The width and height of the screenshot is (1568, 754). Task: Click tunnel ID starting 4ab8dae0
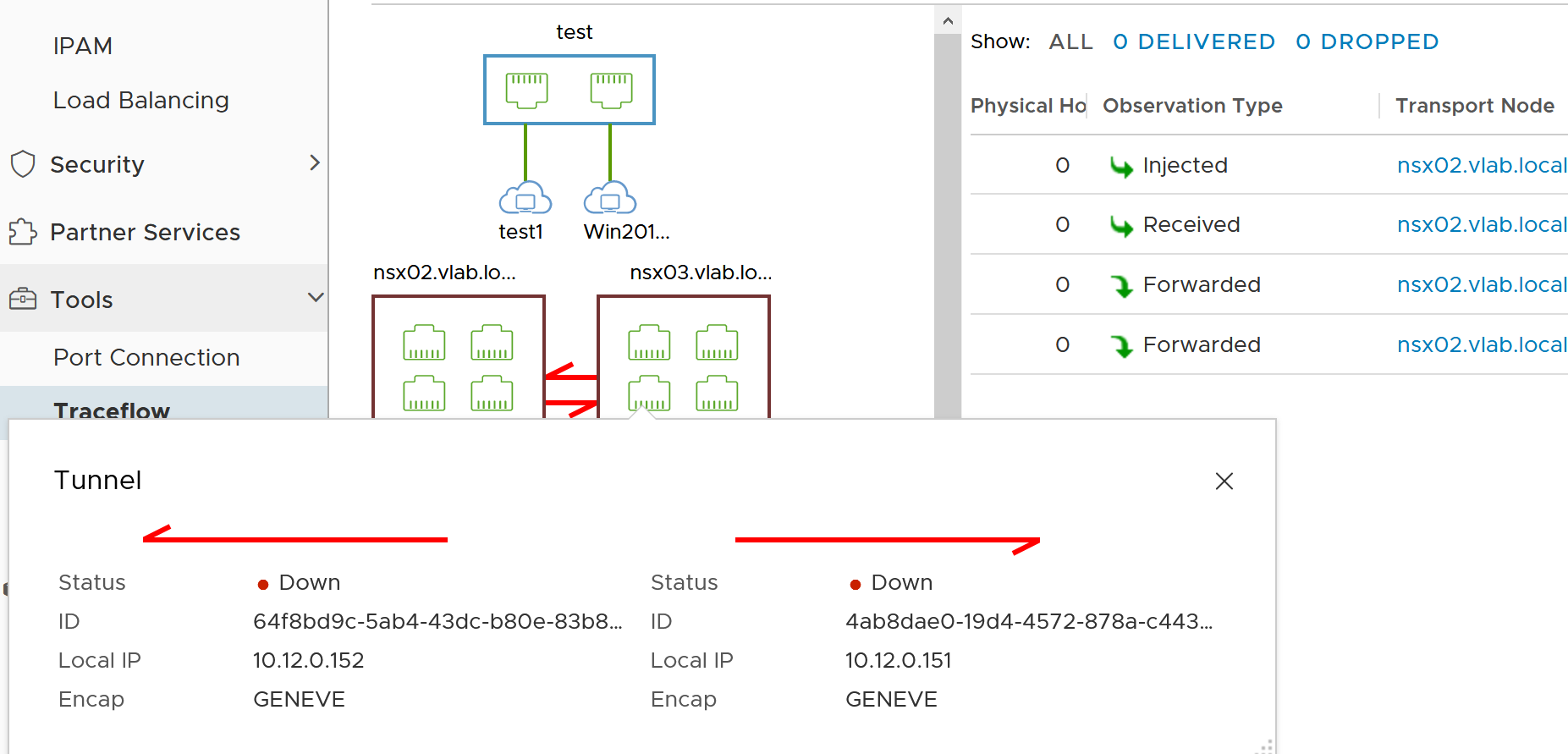(x=1029, y=621)
